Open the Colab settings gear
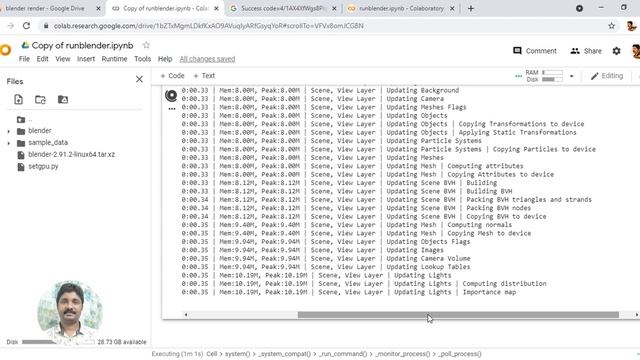 point(616,51)
